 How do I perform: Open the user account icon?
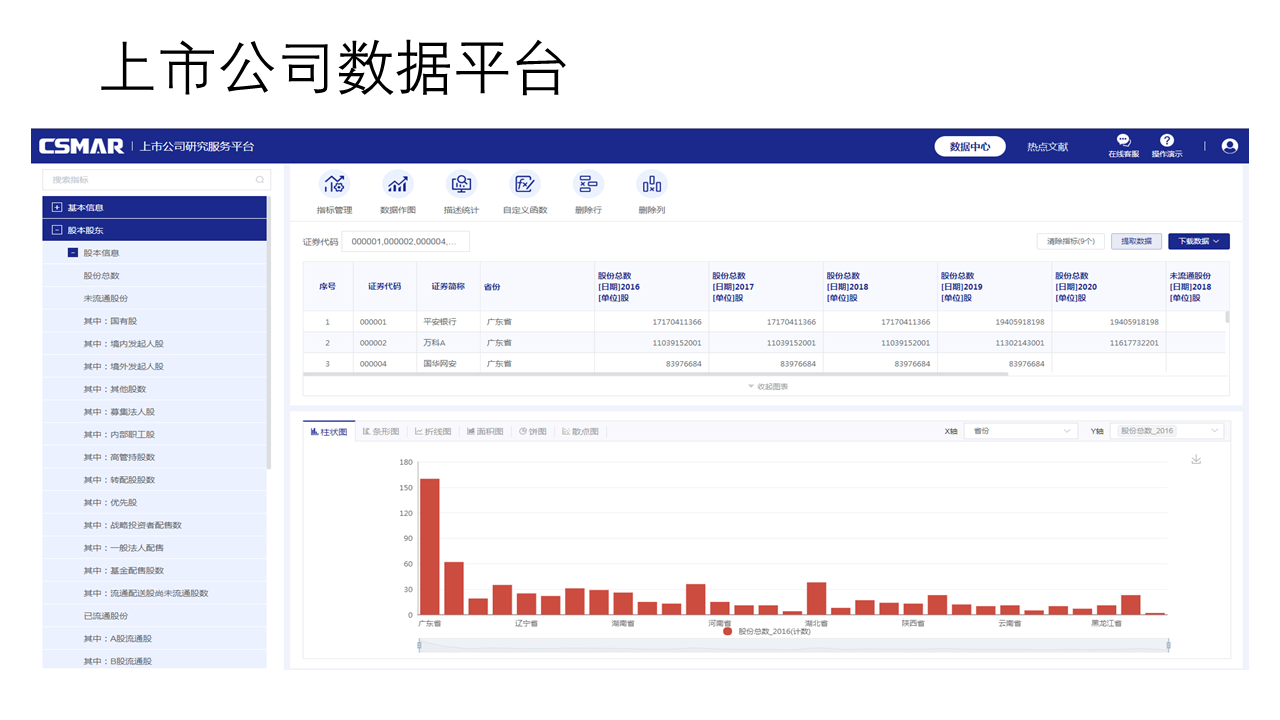(1231, 145)
